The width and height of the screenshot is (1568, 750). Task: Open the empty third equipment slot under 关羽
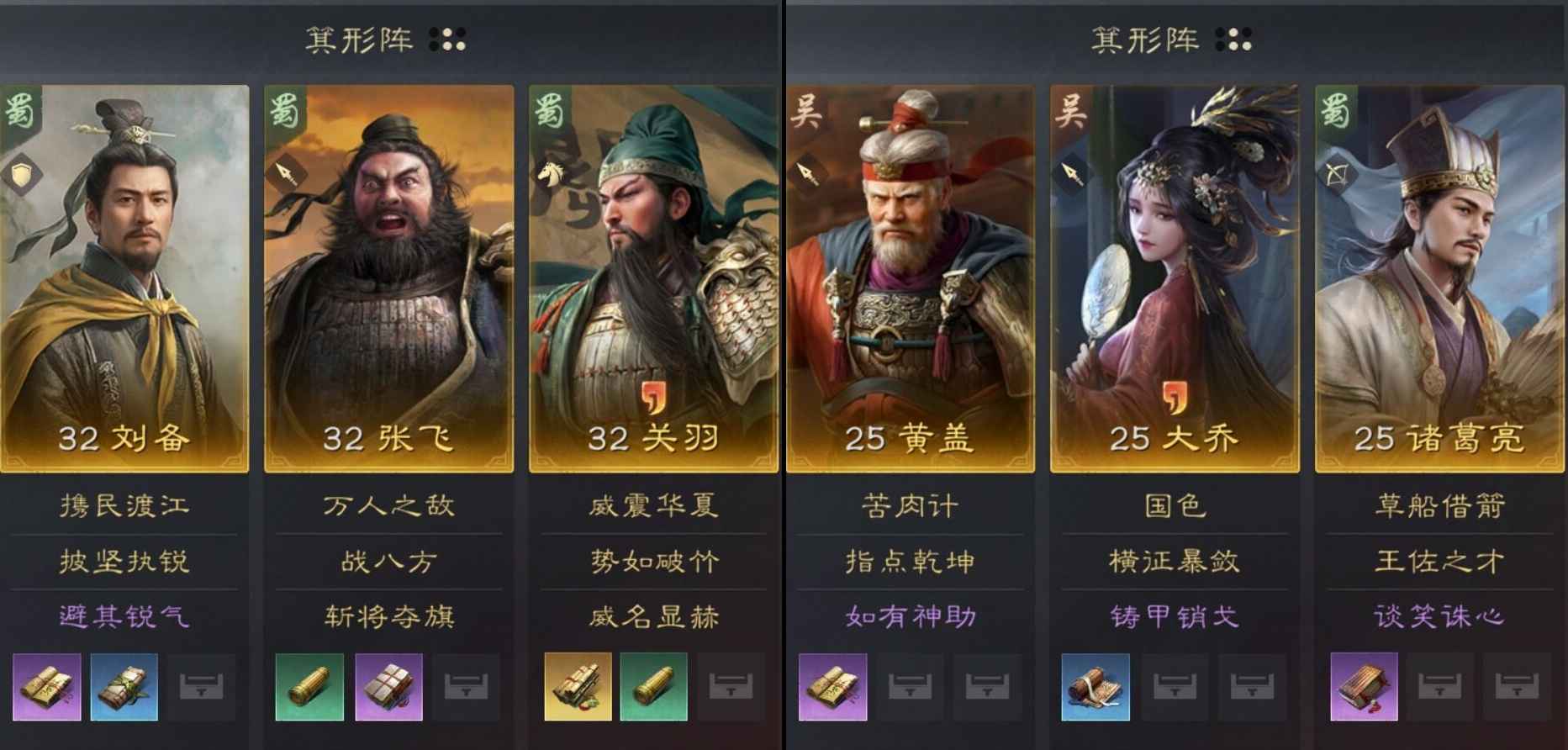tap(731, 687)
